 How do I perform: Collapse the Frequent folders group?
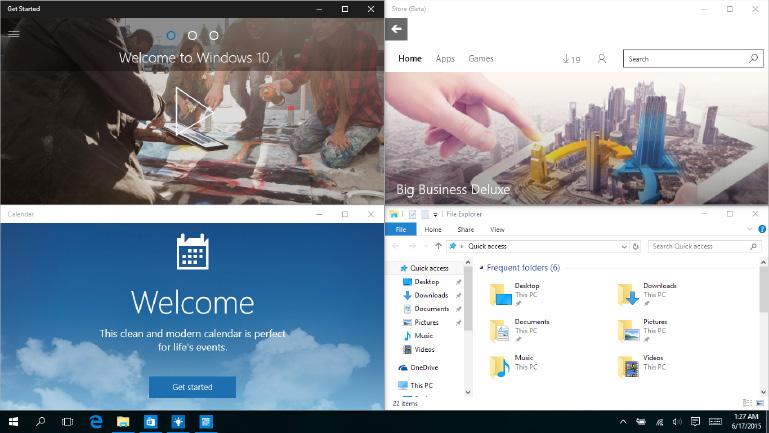[481, 268]
